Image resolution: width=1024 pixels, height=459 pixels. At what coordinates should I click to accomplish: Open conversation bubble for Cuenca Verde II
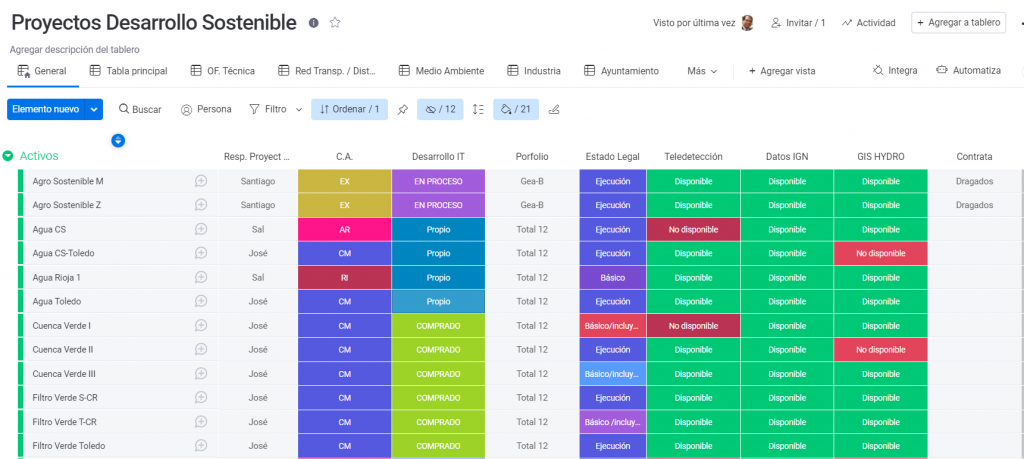(201, 349)
